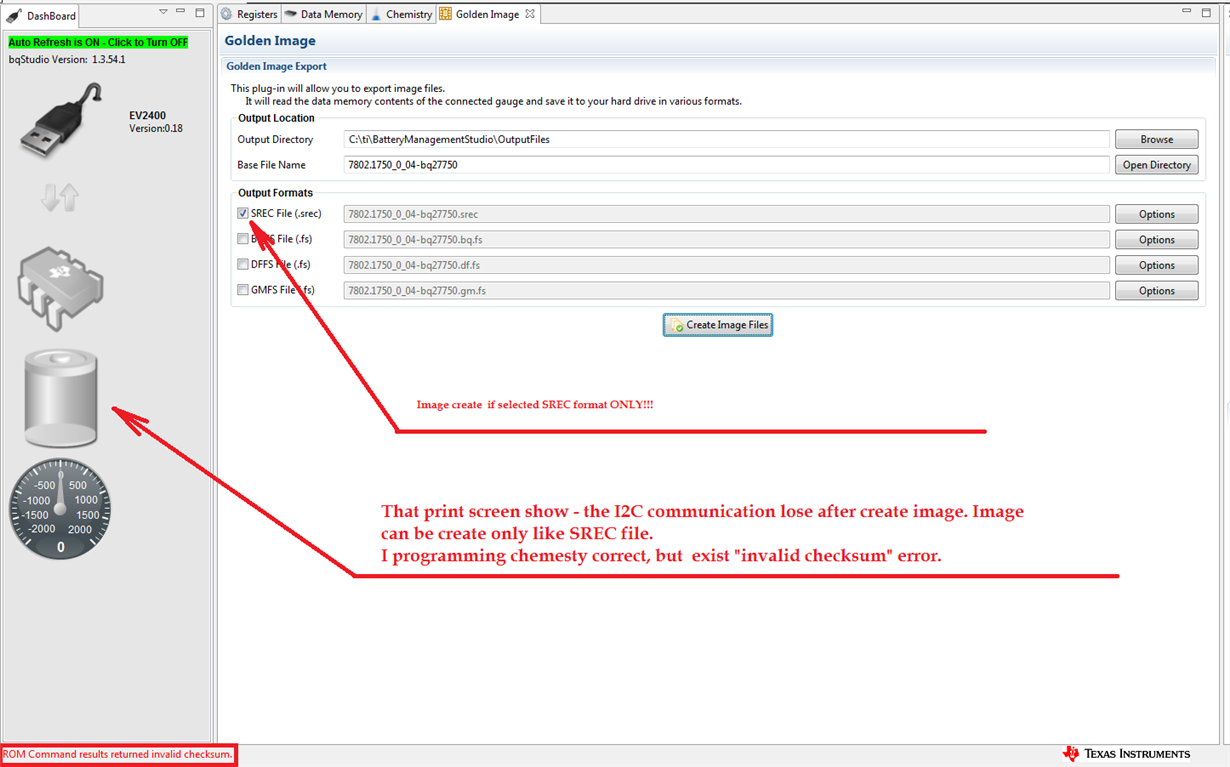Minimize the DashBoard panel
The height and width of the screenshot is (767, 1230).
click(181, 12)
